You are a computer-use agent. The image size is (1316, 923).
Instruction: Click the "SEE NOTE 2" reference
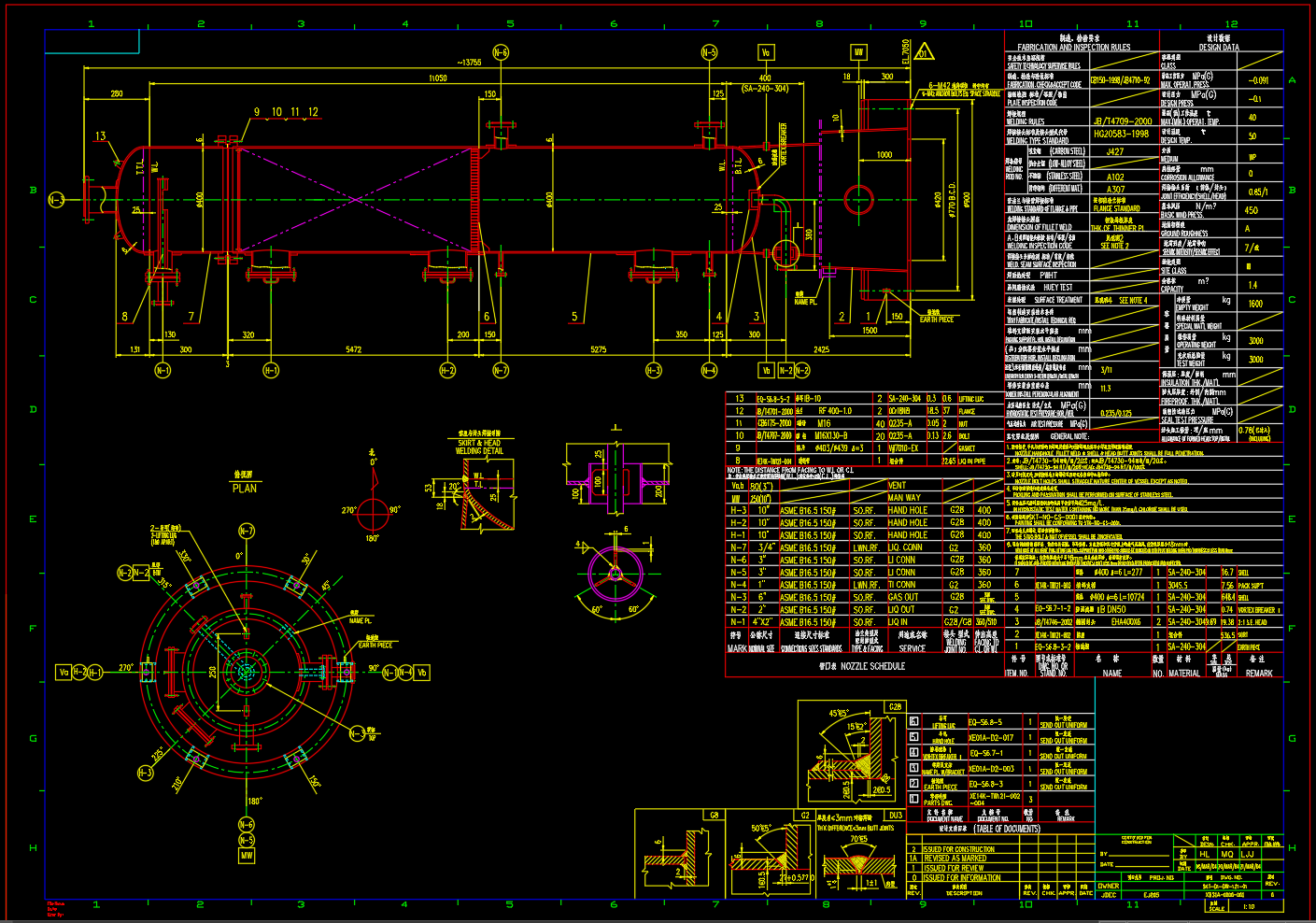(x=1114, y=247)
